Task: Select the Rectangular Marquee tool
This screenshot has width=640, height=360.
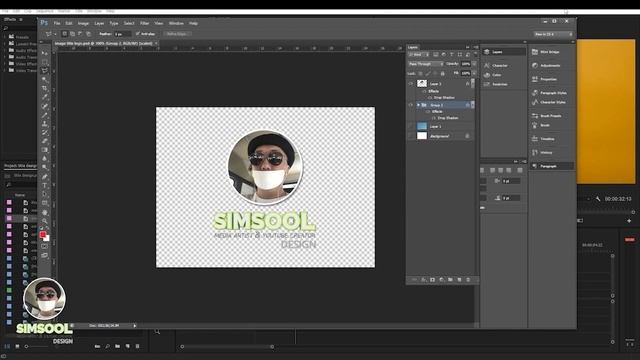Action: point(44,62)
